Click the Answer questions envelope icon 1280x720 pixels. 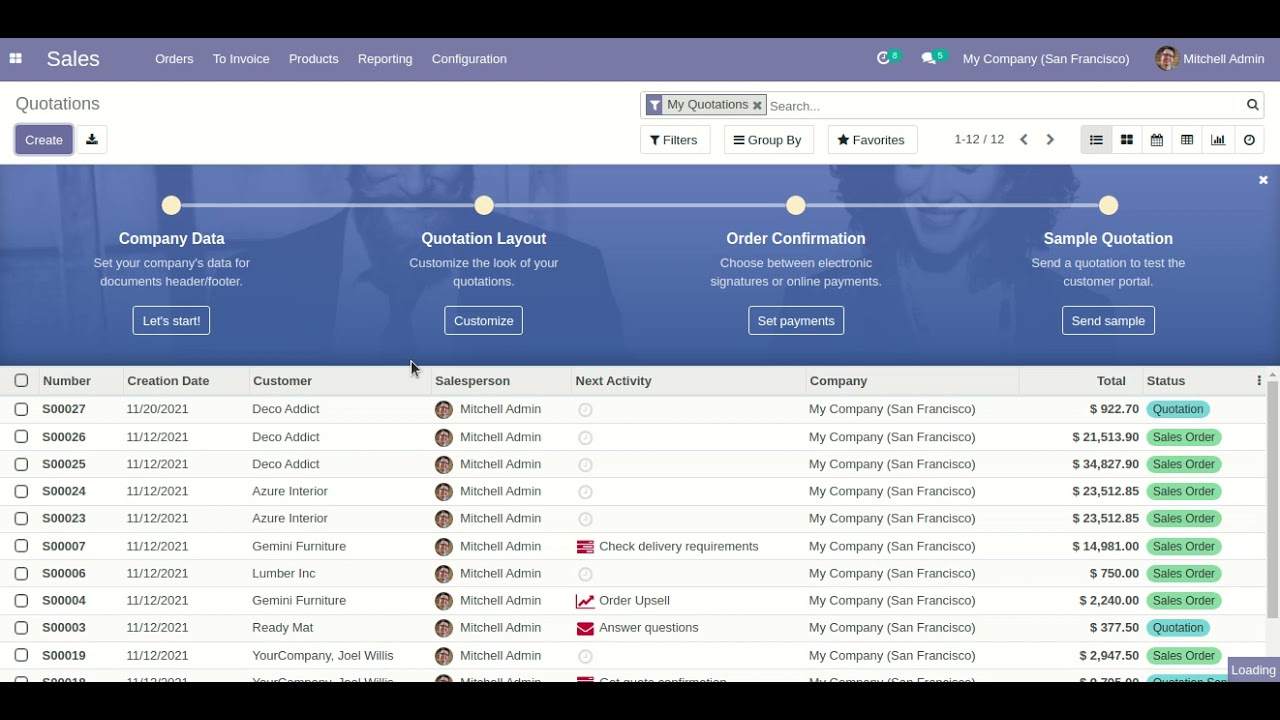tap(585, 629)
